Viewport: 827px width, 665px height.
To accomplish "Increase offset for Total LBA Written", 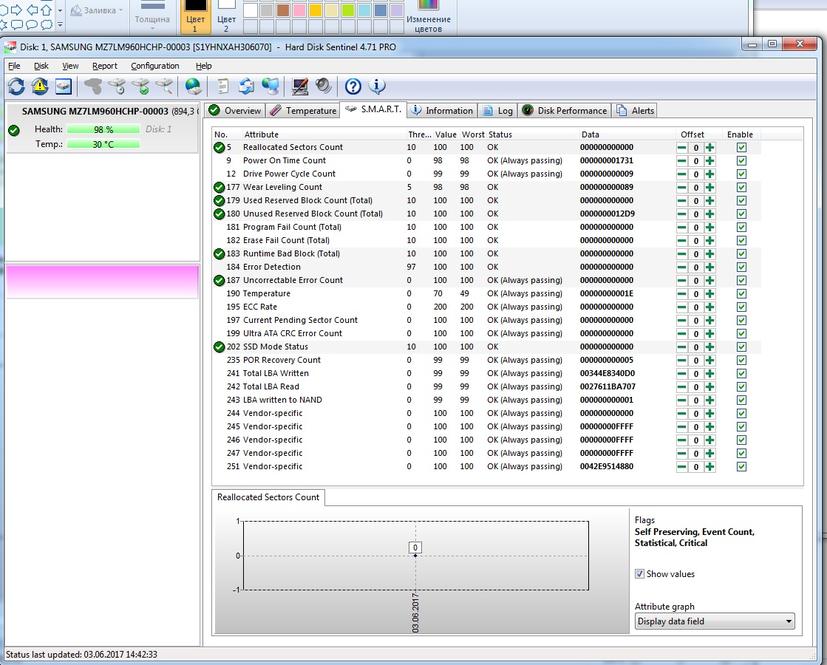I will pyautogui.click(x=710, y=373).
